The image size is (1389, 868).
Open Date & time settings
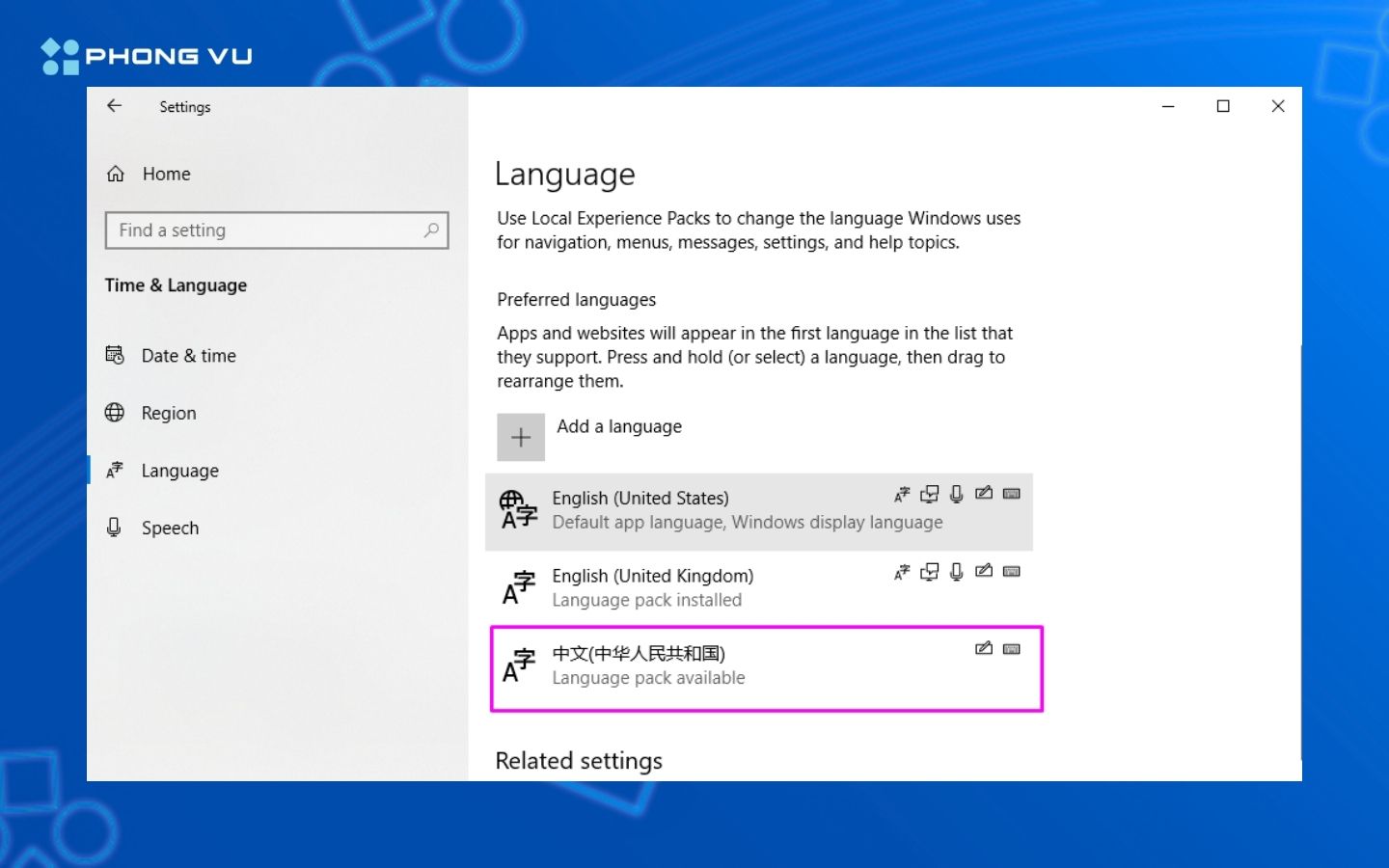188,356
